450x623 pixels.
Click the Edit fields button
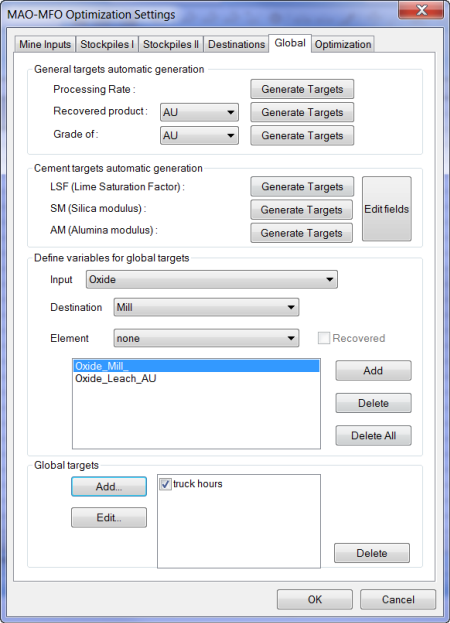386,209
